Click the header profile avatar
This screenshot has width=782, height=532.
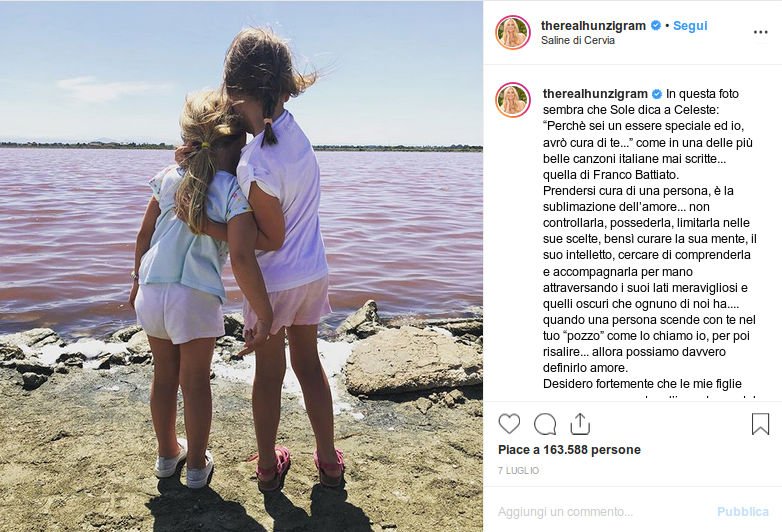[512, 32]
